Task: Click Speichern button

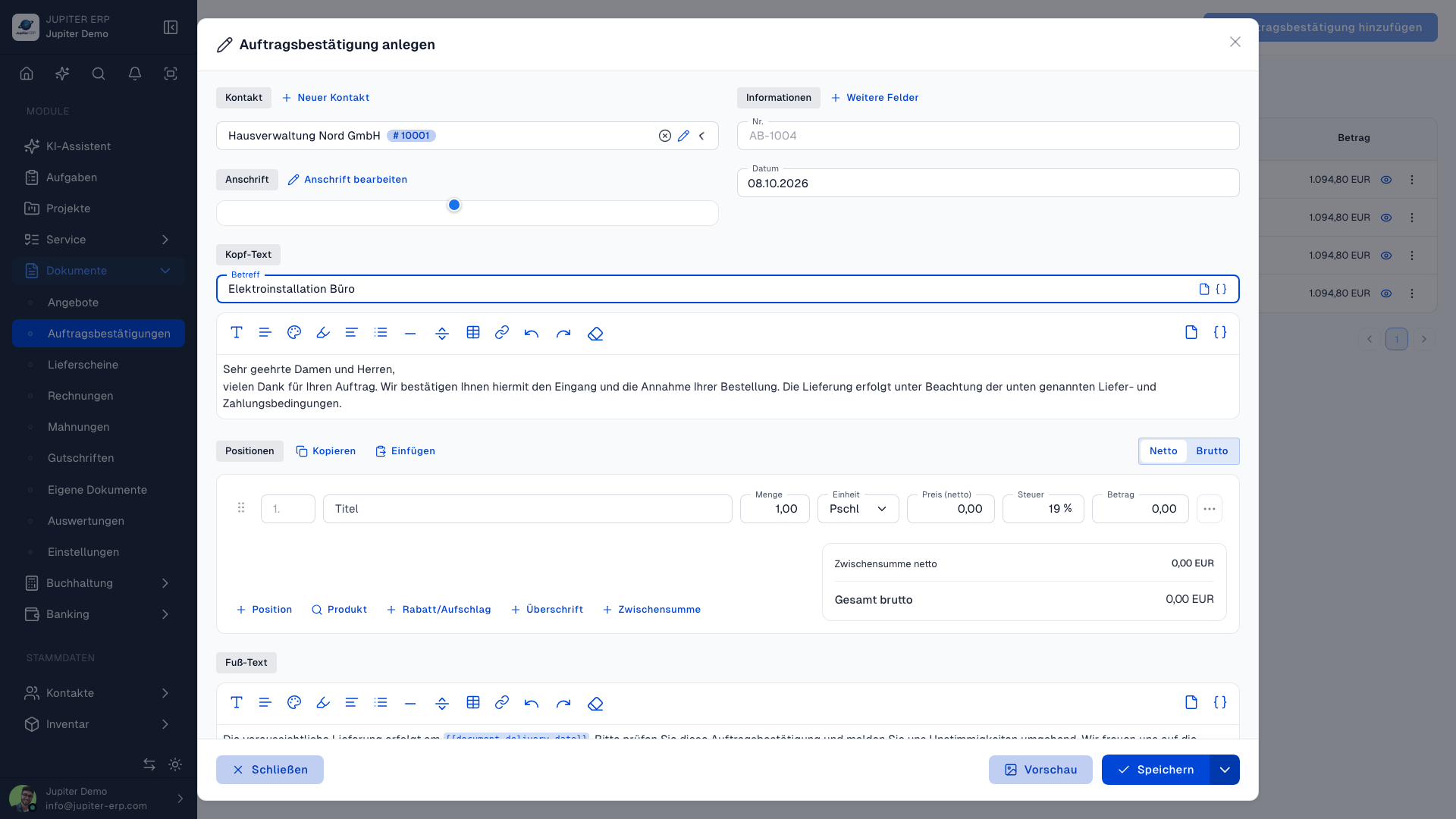Action: [x=1156, y=770]
